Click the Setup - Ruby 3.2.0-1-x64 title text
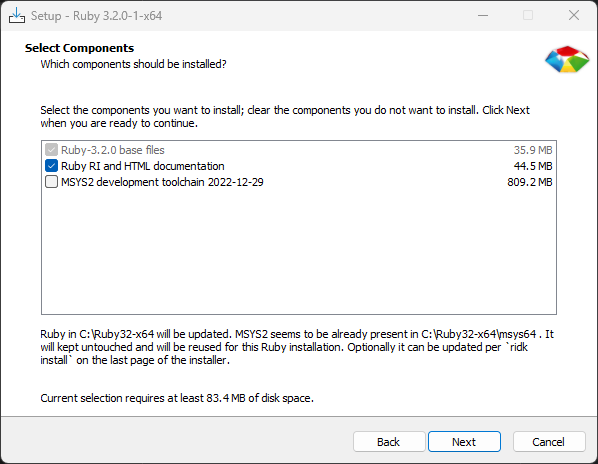This screenshot has width=598, height=464. click(x=96, y=16)
